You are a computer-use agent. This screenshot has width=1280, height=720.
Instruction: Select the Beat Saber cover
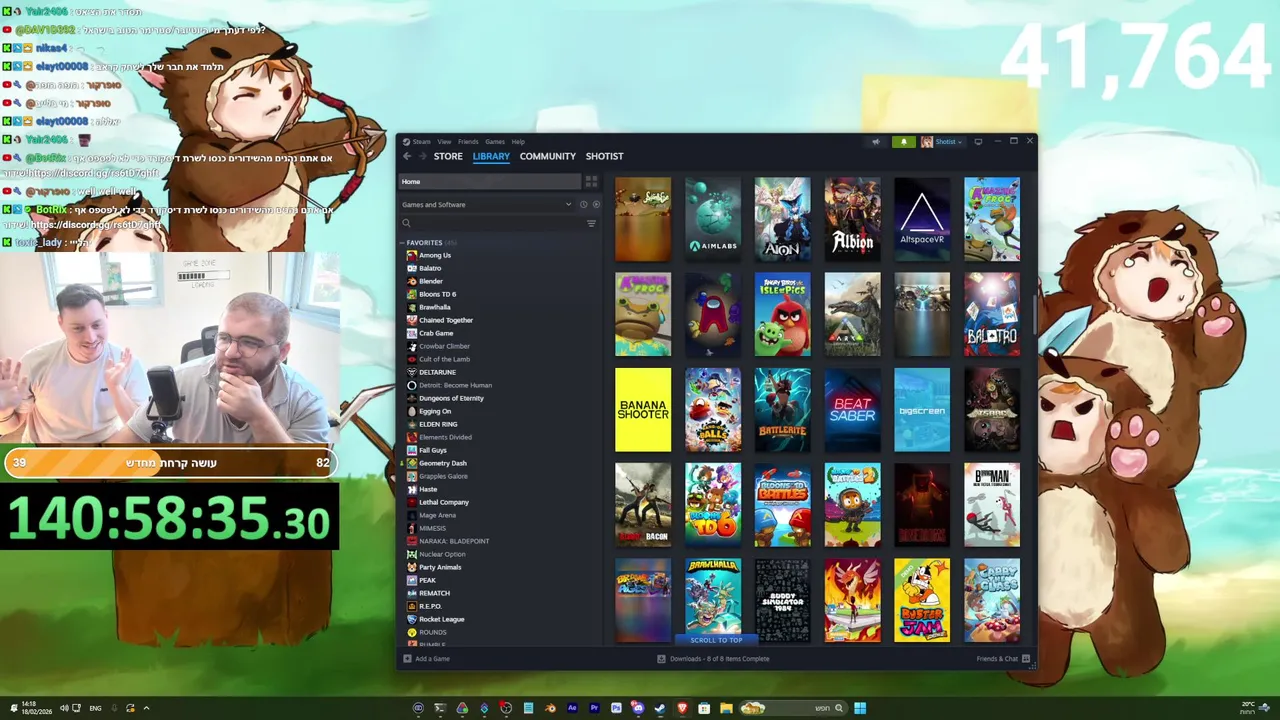[x=852, y=410]
